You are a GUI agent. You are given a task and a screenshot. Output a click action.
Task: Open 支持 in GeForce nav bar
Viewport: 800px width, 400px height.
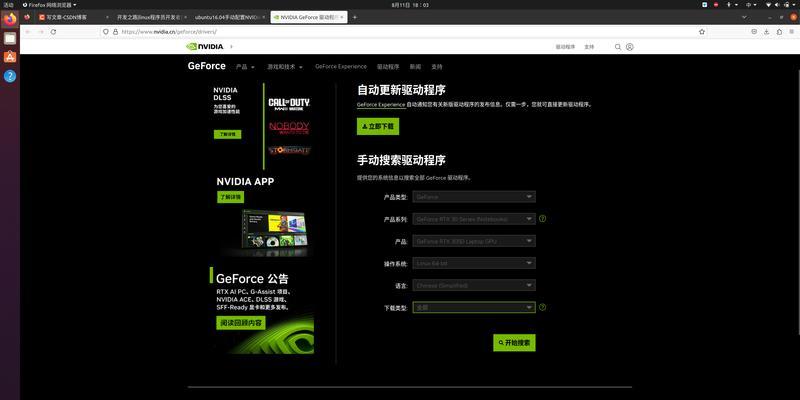tap(437, 67)
